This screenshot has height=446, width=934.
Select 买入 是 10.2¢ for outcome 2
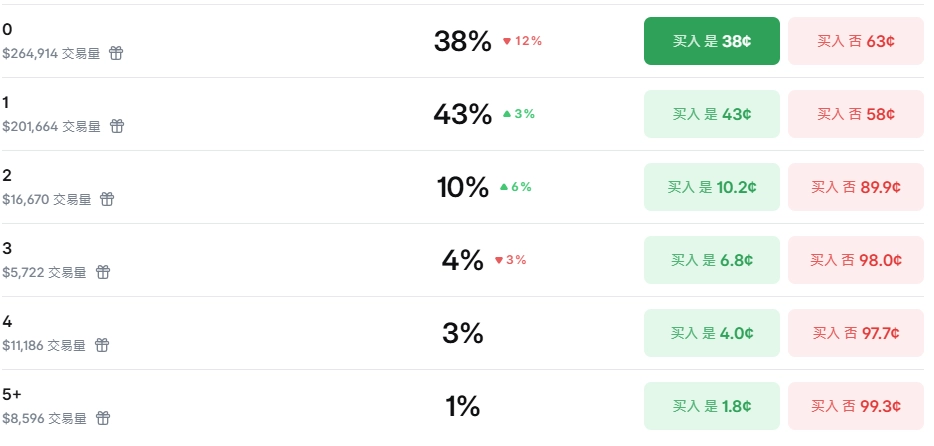point(711,187)
